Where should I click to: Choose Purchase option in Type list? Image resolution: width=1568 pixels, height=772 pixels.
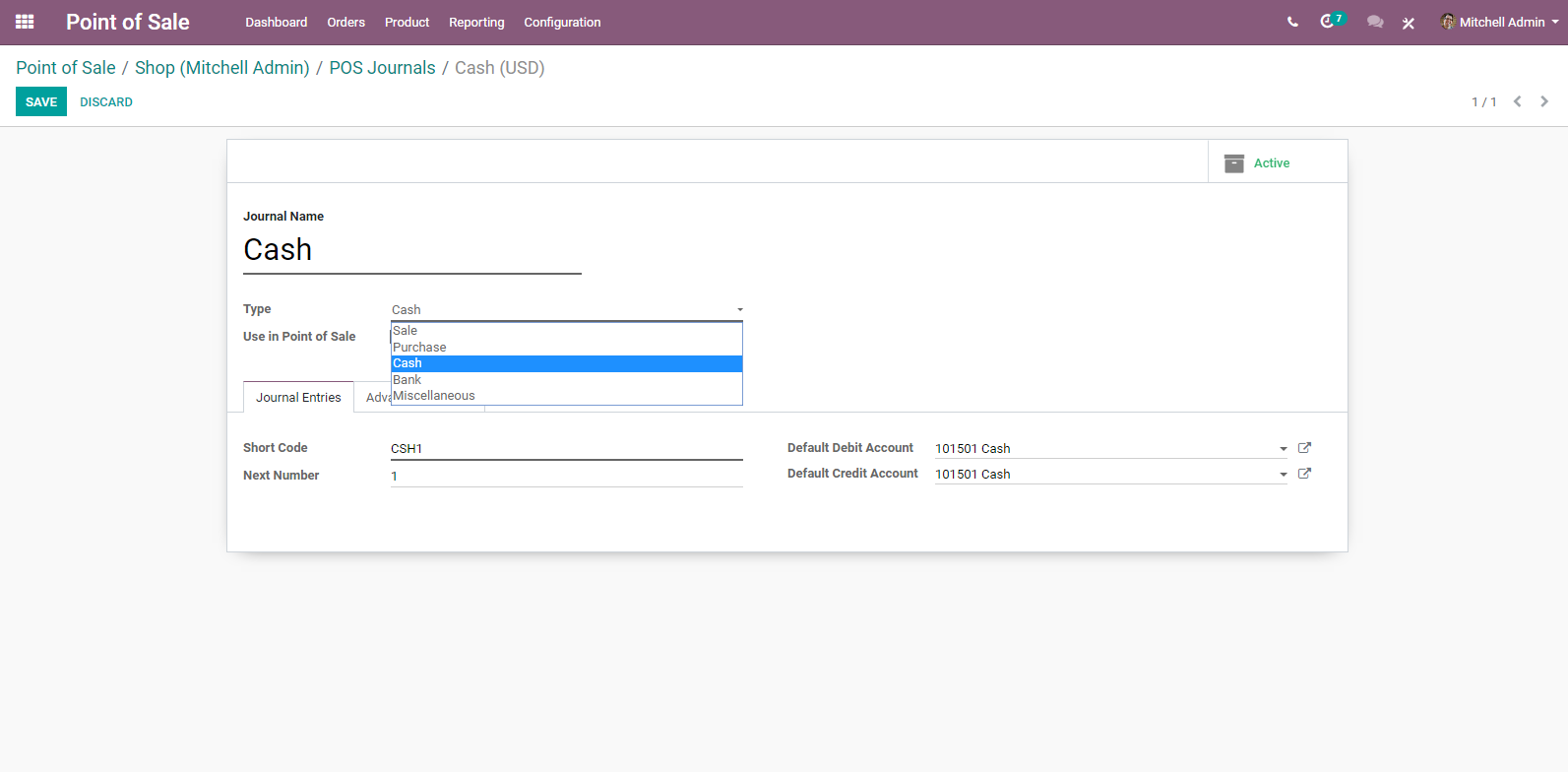click(x=567, y=348)
